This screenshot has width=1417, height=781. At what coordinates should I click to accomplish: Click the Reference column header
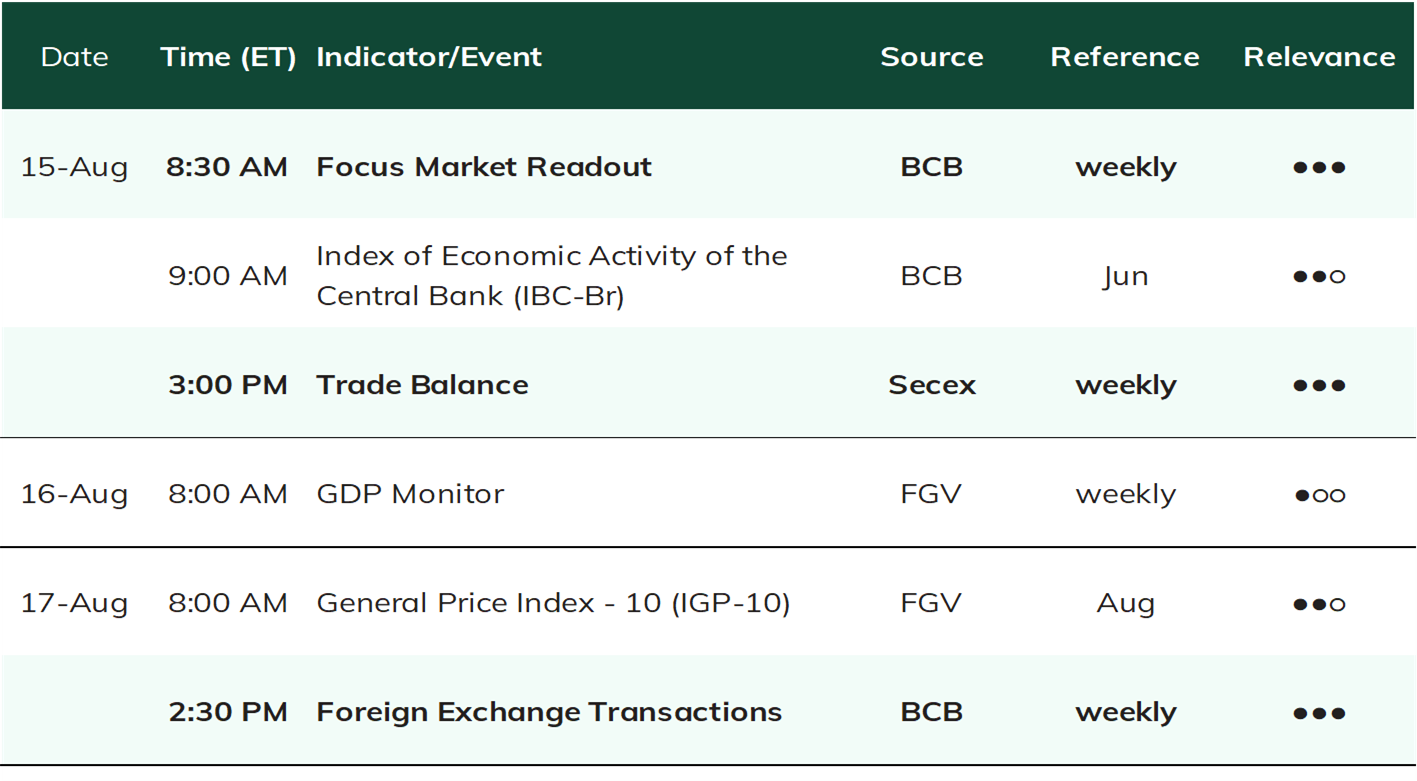point(1125,57)
